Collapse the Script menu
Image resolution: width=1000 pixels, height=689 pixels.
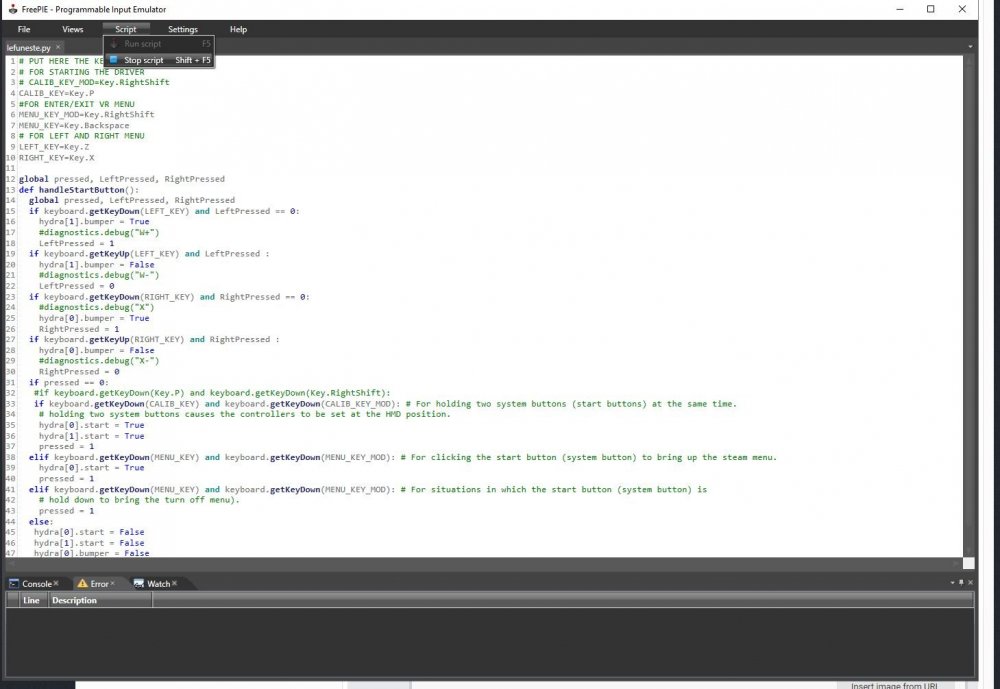coord(126,29)
